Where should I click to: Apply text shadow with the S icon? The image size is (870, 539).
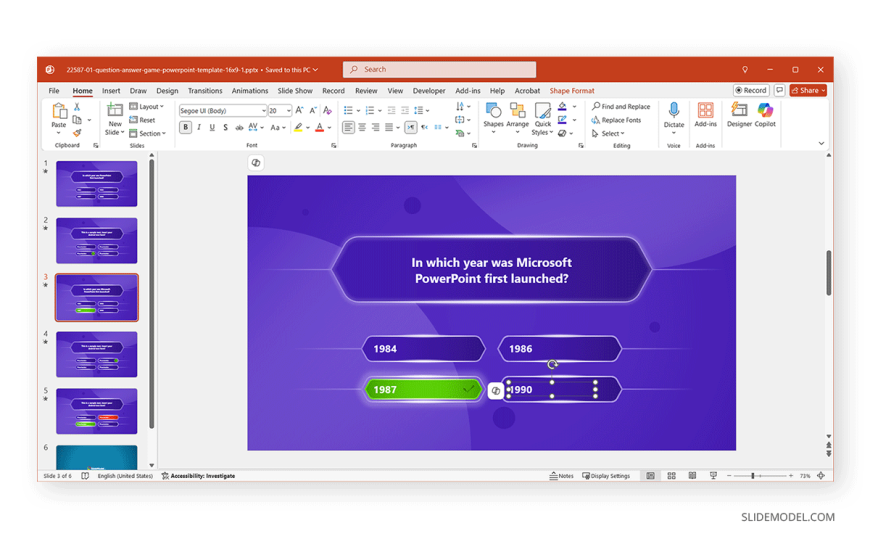pos(225,128)
